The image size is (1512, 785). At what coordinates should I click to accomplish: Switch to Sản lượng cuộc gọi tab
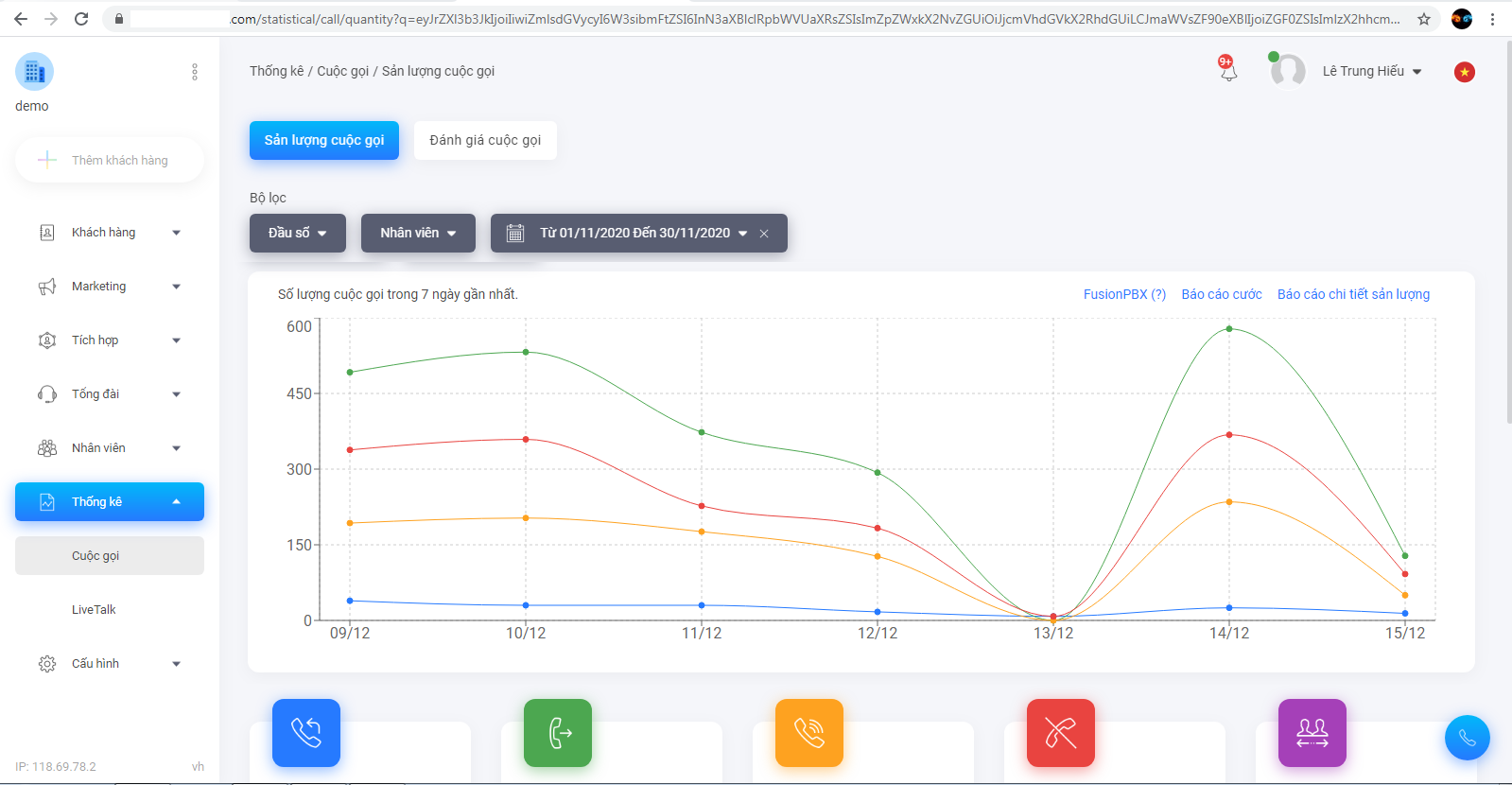(324, 140)
